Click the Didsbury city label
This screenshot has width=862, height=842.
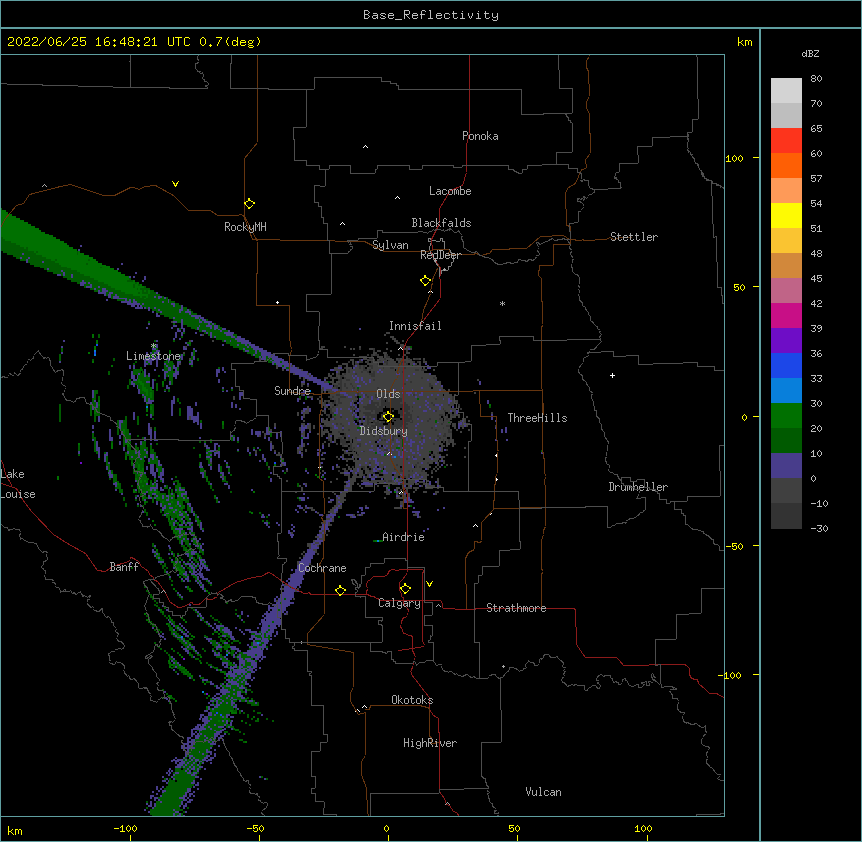pos(384,431)
